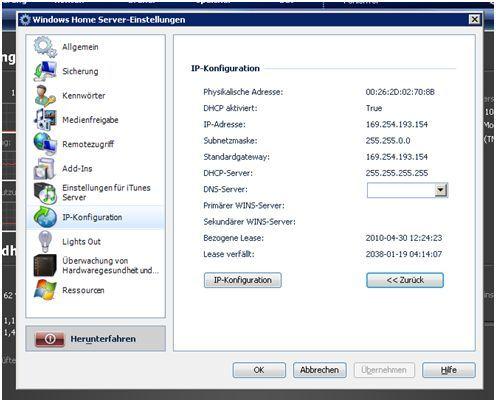Viewport: 496px width, 402px height.
Task: Open help with the Hilfe button
Action: pos(449,370)
